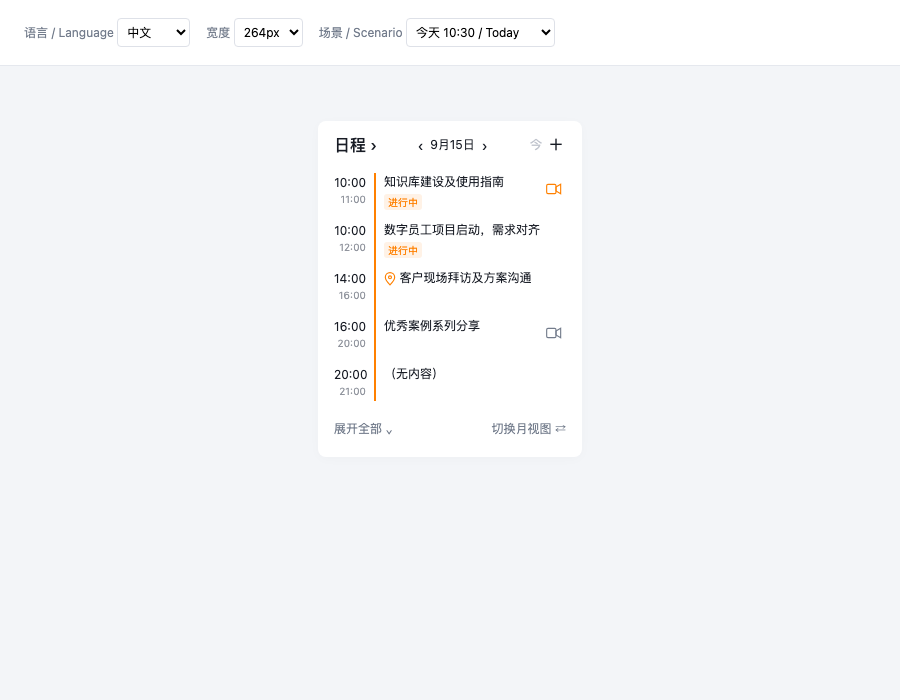This screenshot has width=900, height=700.
Task: Open the 场景 / Scenario dropdown
Action: [x=480, y=33]
